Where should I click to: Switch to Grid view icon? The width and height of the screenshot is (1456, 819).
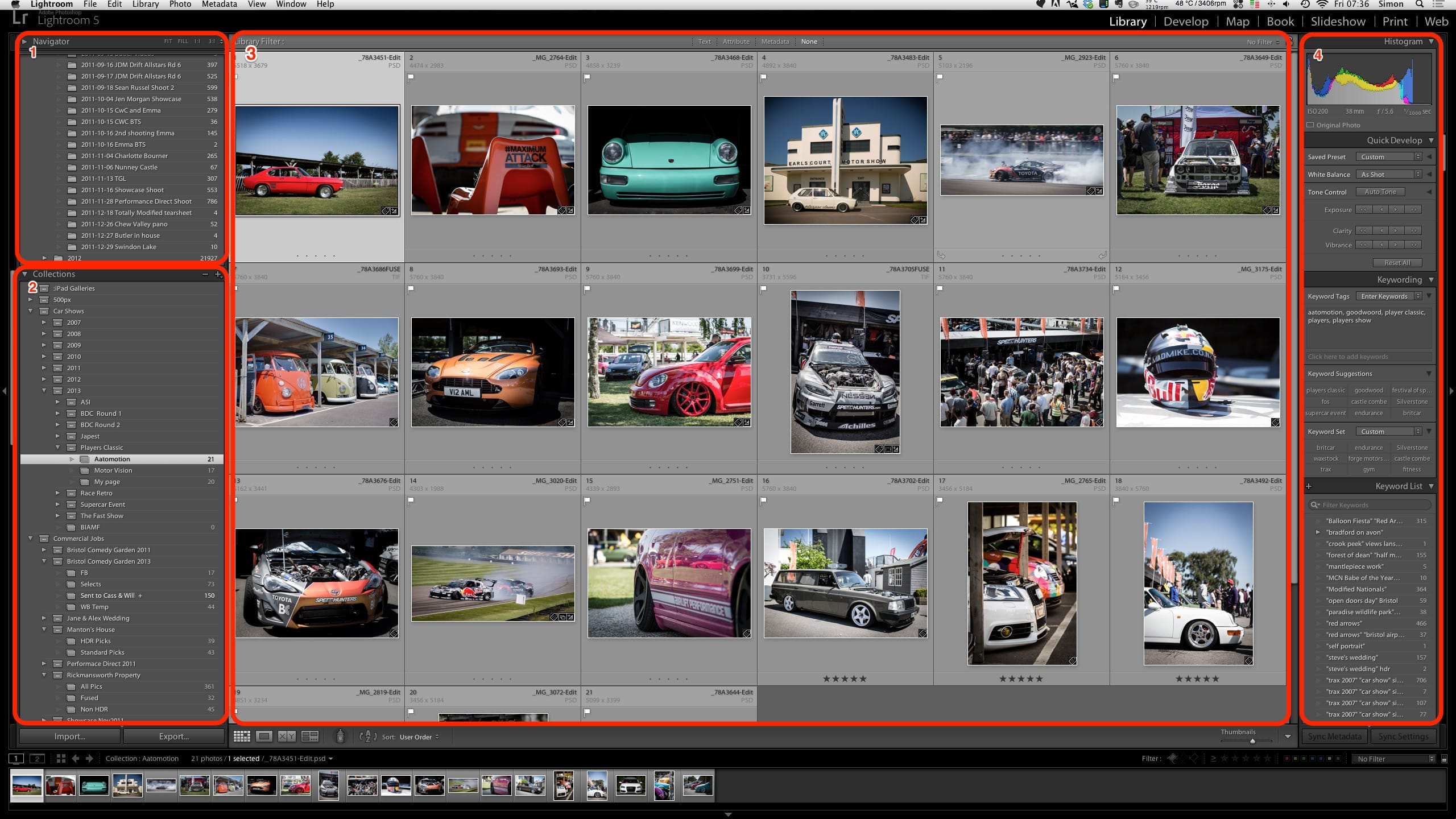pos(242,737)
